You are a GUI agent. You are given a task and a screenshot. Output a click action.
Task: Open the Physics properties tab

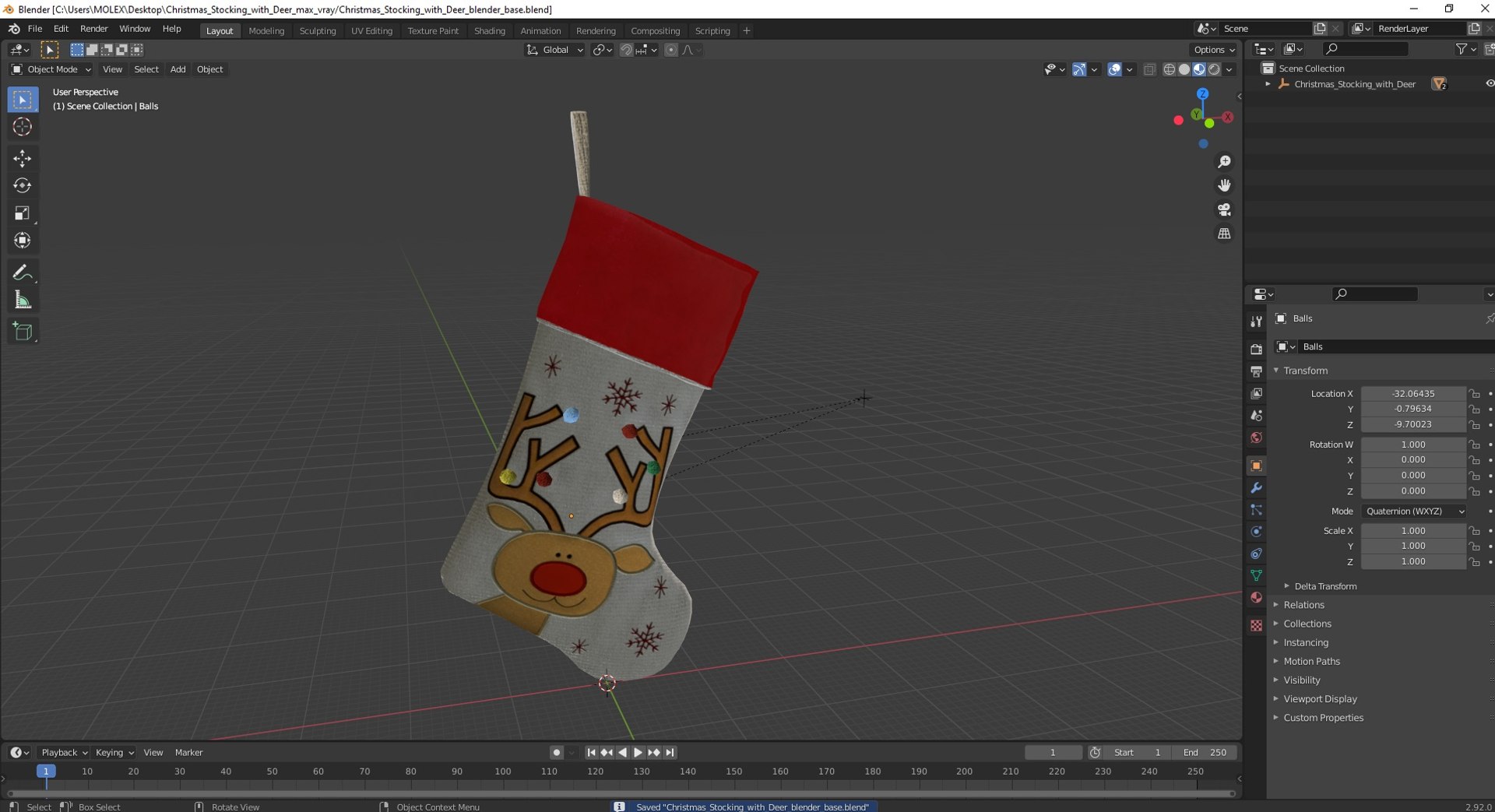point(1256,532)
